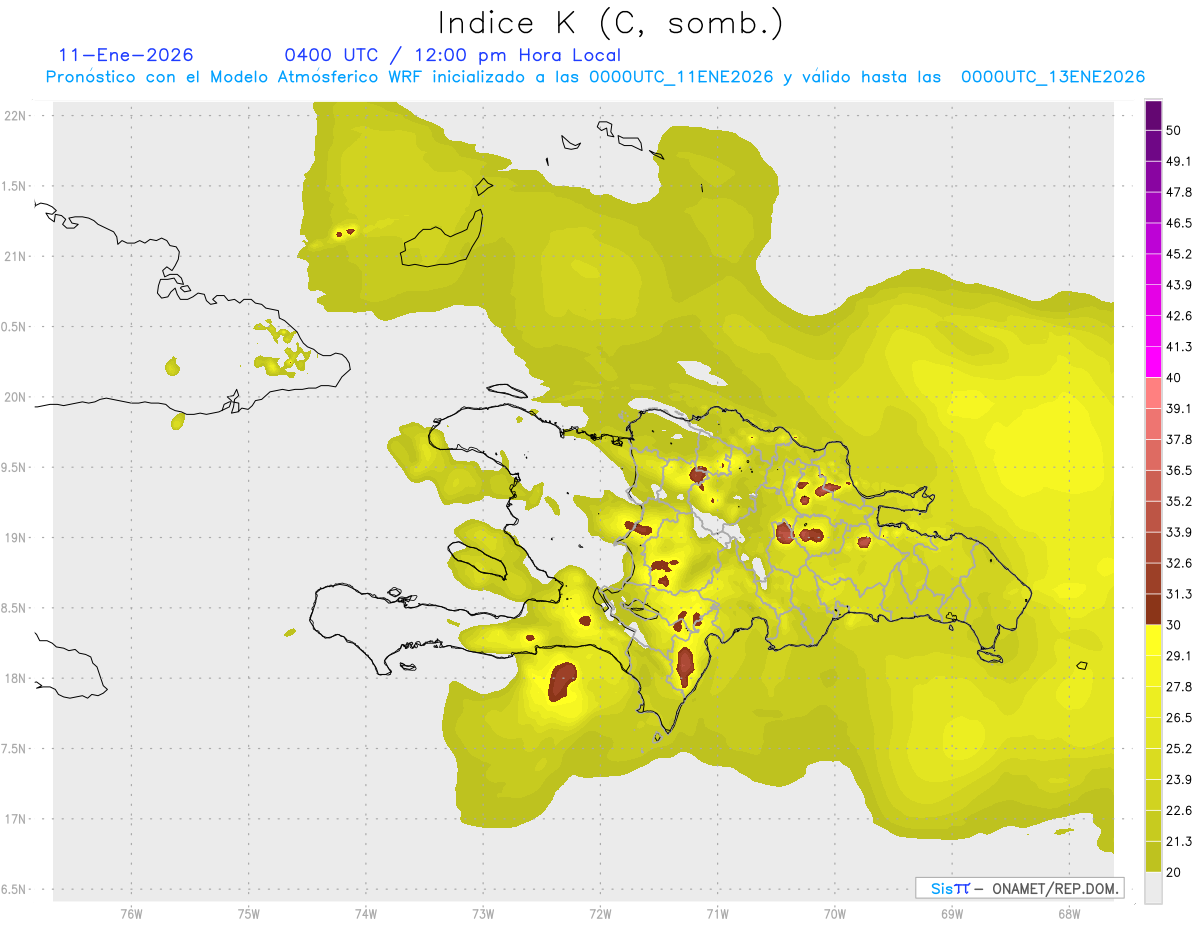The image size is (1200, 927).
Task: Pick the legend swatch between 45.2 and 46.5
Action: pyautogui.click(x=1154, y=238)
